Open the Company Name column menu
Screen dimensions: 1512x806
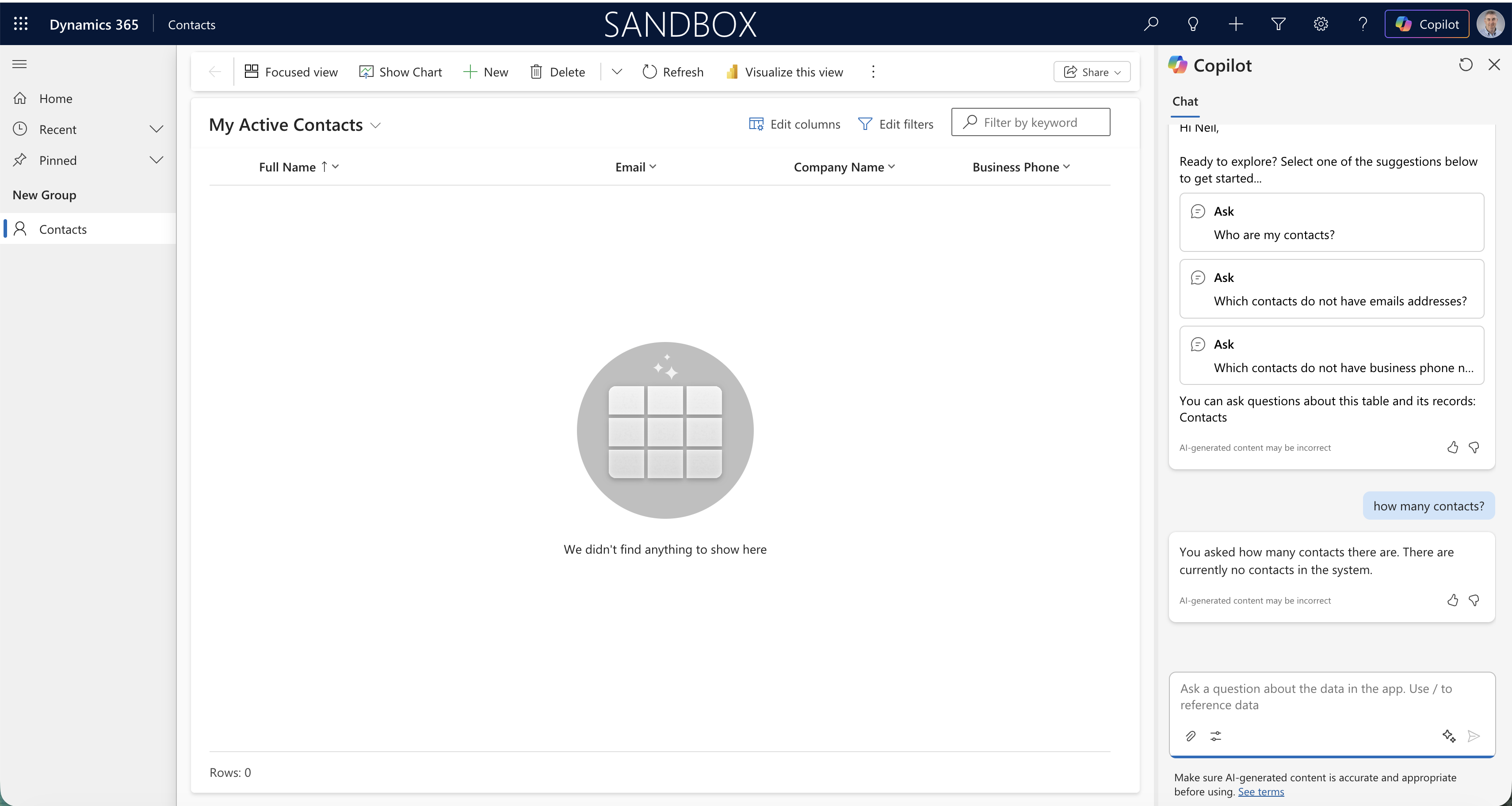844,167
